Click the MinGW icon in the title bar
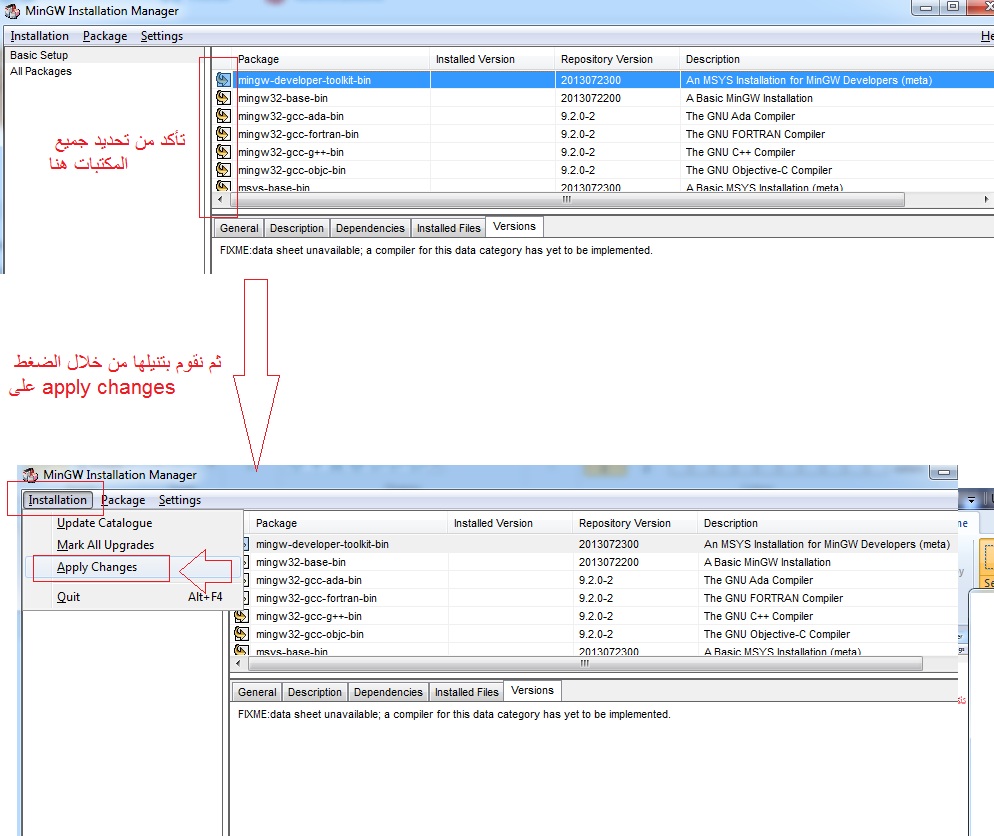This screenshot has width=994, height=836. pyautogui.click(x=10, y=11)
